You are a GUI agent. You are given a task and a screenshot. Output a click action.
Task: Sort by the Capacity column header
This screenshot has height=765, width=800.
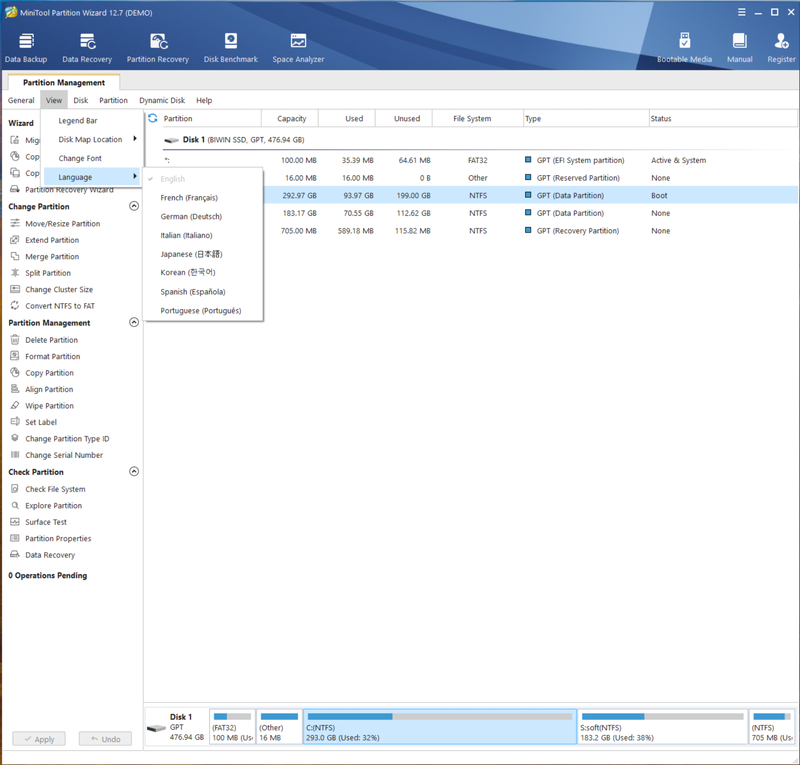pyautogui.click(x=290, y=118)
